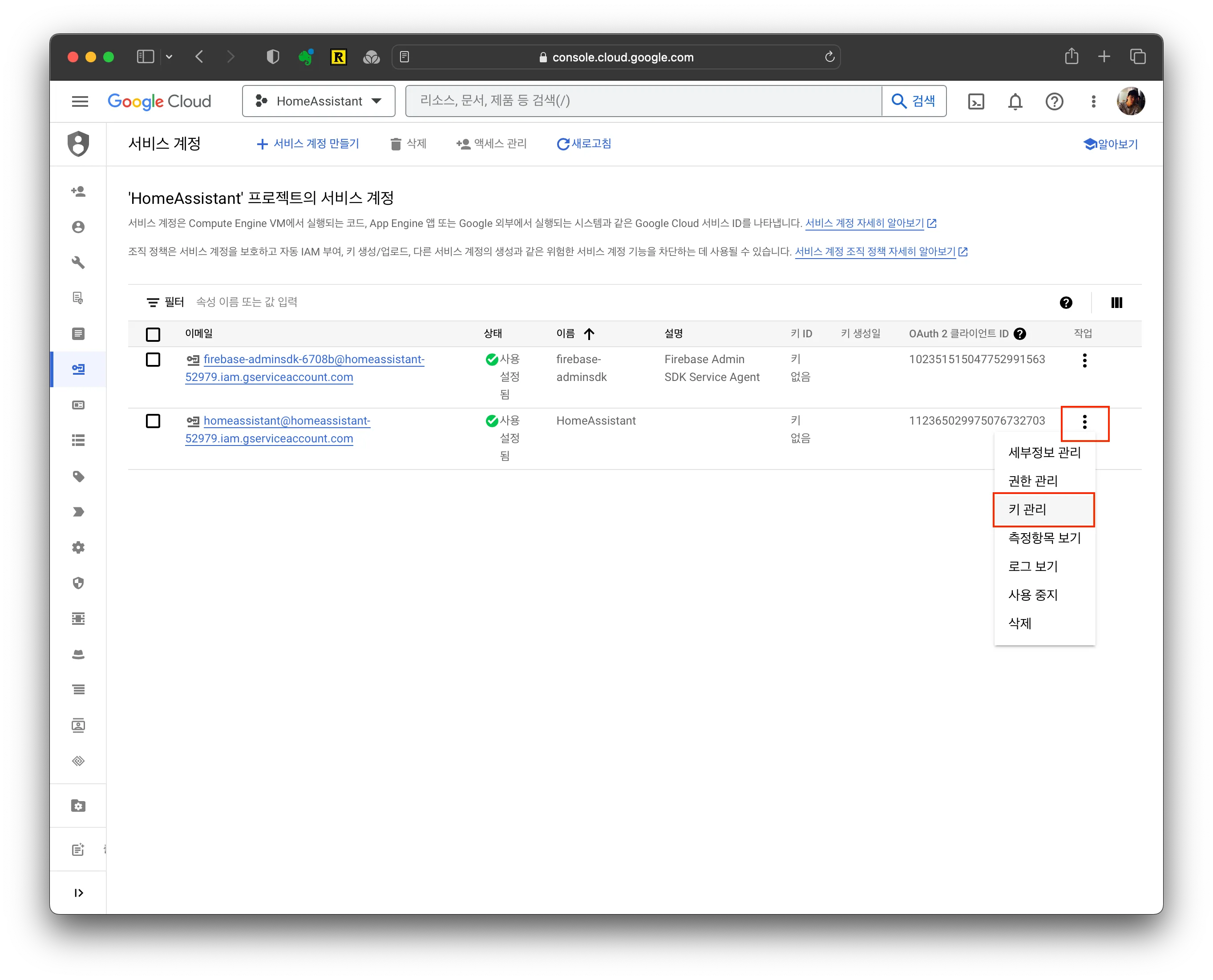Image resolution: width=1213 pixels, height=980 pixels.
Task: Open the notifications bell
Action: (1015, 101)
